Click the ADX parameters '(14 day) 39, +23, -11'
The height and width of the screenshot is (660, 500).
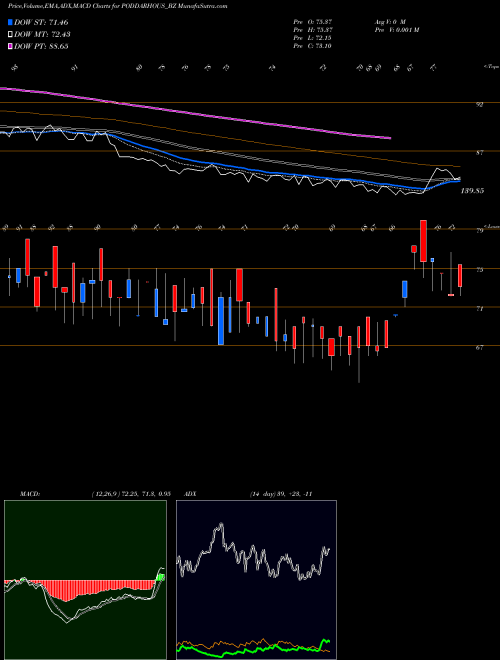click(281, 494)
